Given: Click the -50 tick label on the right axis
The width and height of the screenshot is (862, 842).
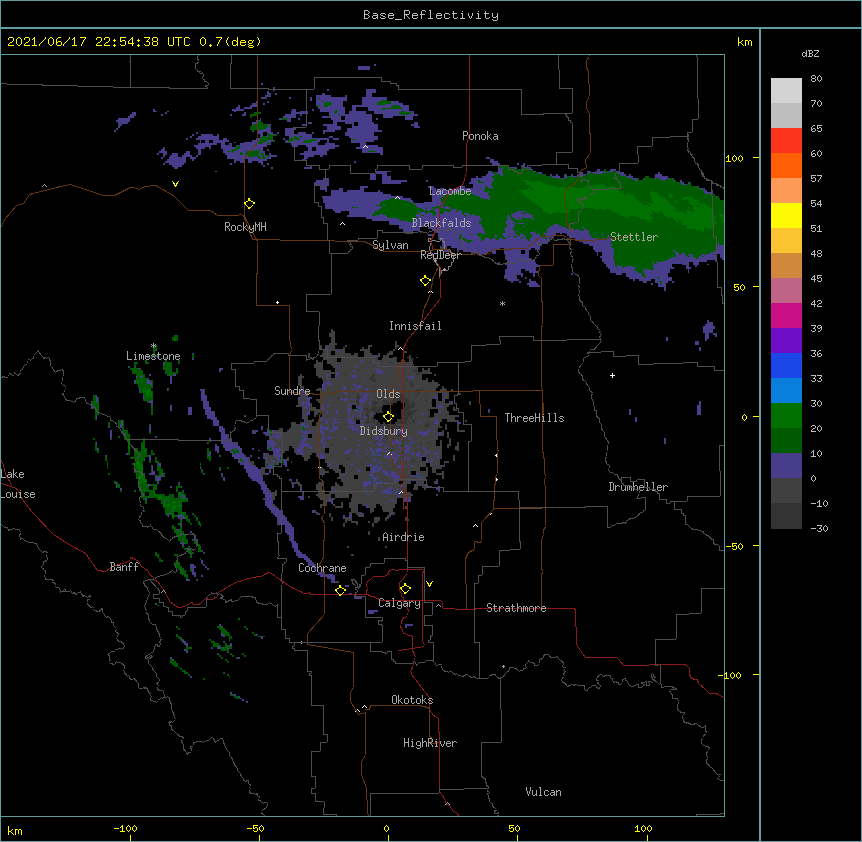Looking at the screenshot, I should click(x=734, y=546).
